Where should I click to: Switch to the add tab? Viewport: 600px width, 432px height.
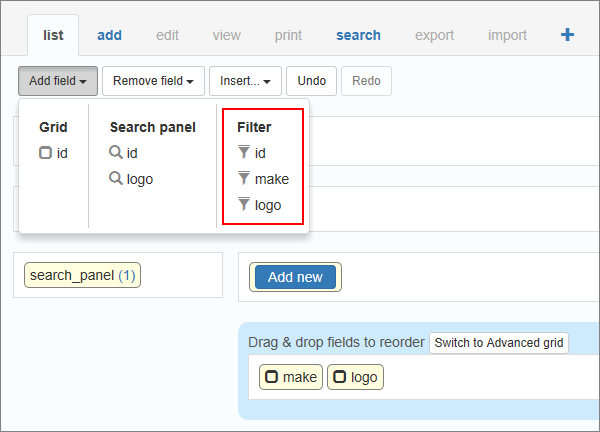coord(109,35)
